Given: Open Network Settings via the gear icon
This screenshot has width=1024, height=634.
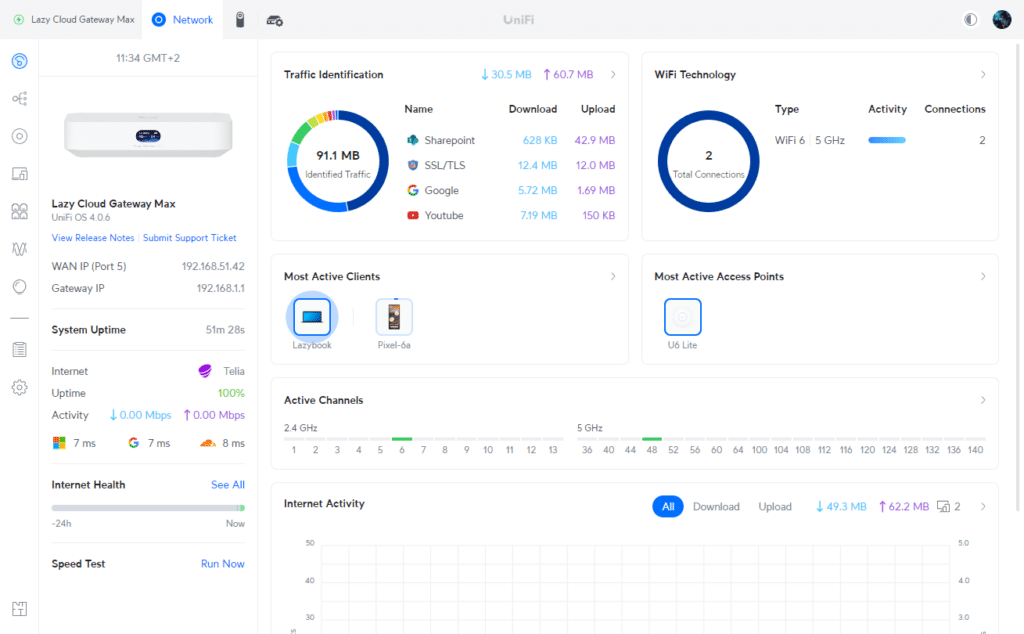Looking at the screenshot, I should click(19, 387).
